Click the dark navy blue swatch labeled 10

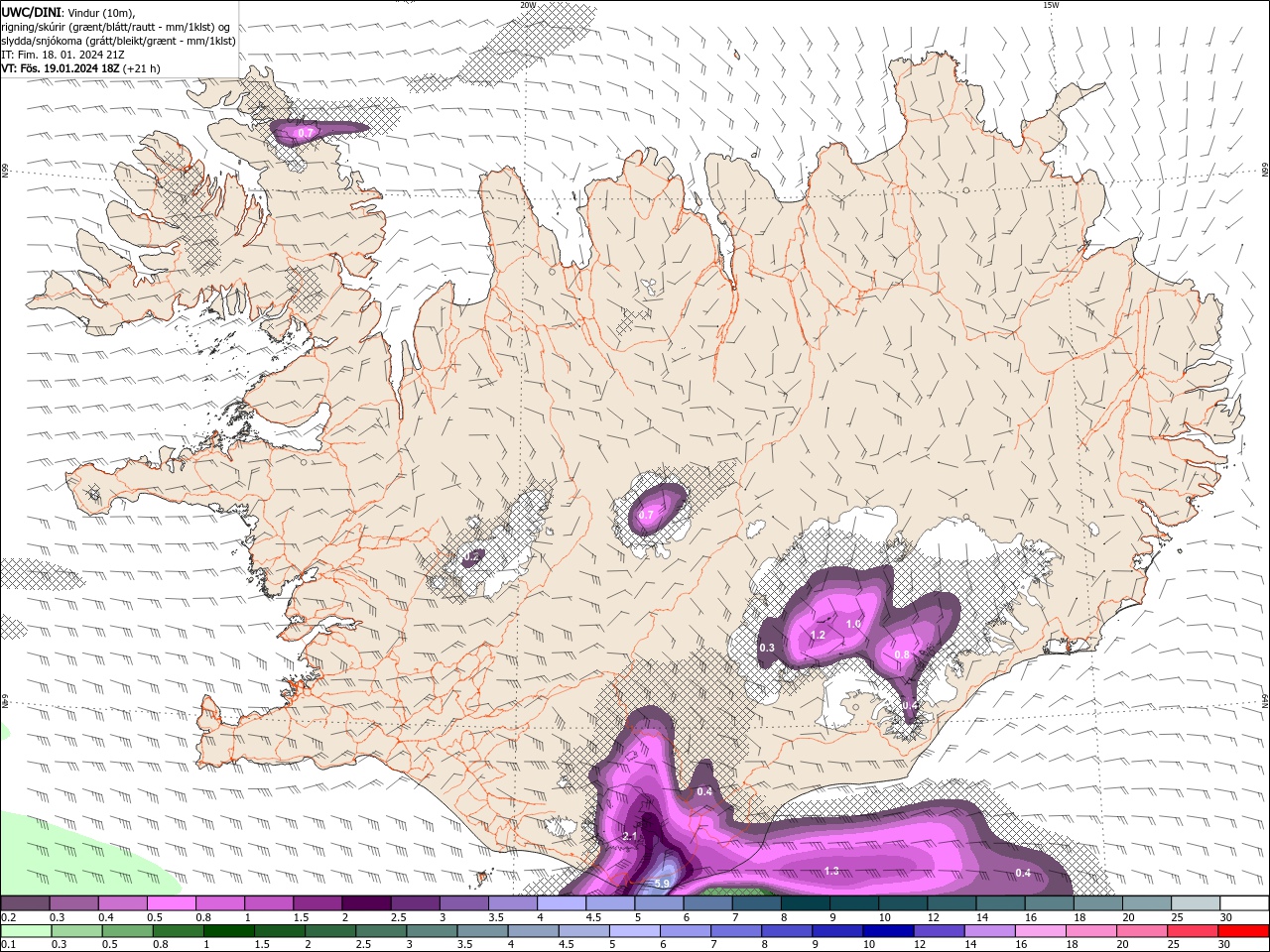pos(887,931)
